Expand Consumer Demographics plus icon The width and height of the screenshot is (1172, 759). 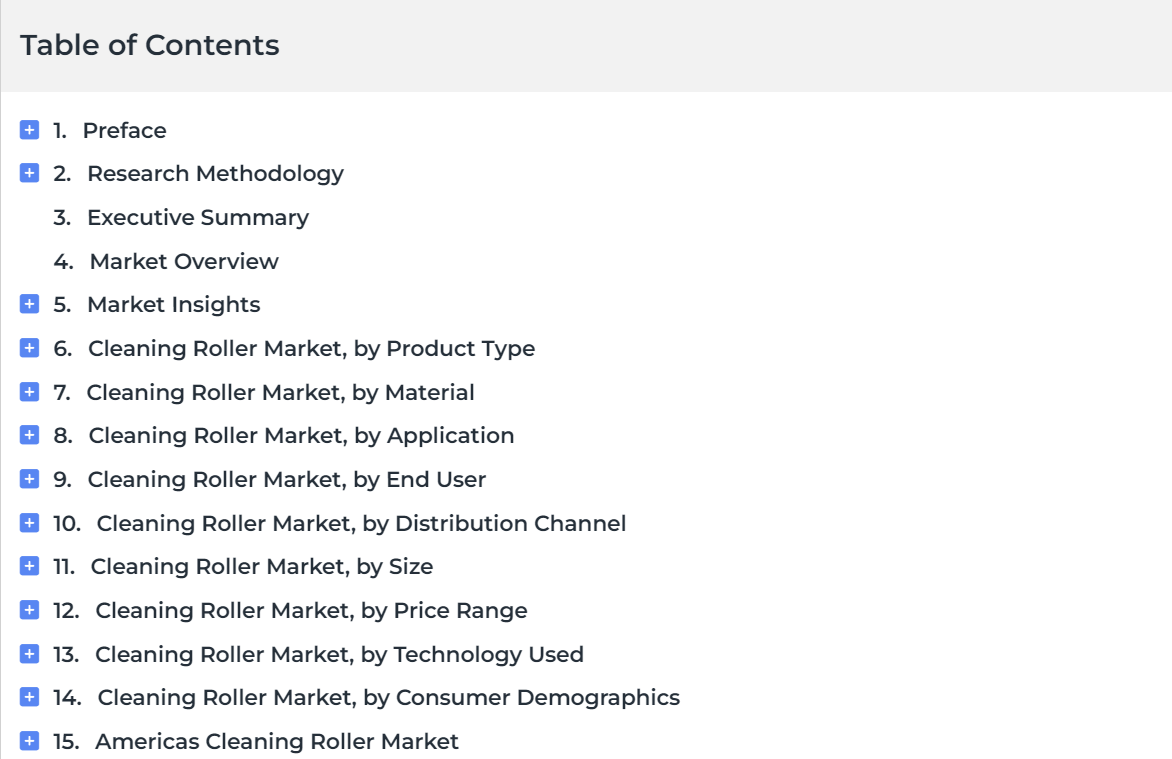point(30,697)
